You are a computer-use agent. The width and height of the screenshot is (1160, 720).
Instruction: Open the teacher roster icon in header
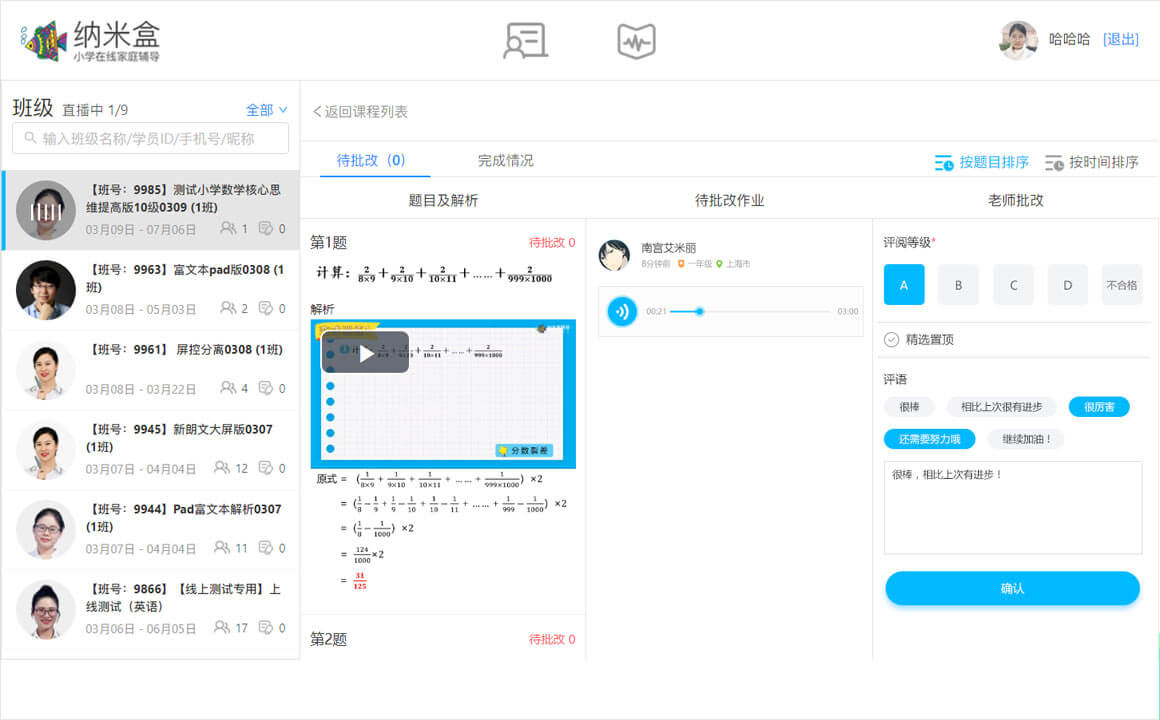pos(525,40)
